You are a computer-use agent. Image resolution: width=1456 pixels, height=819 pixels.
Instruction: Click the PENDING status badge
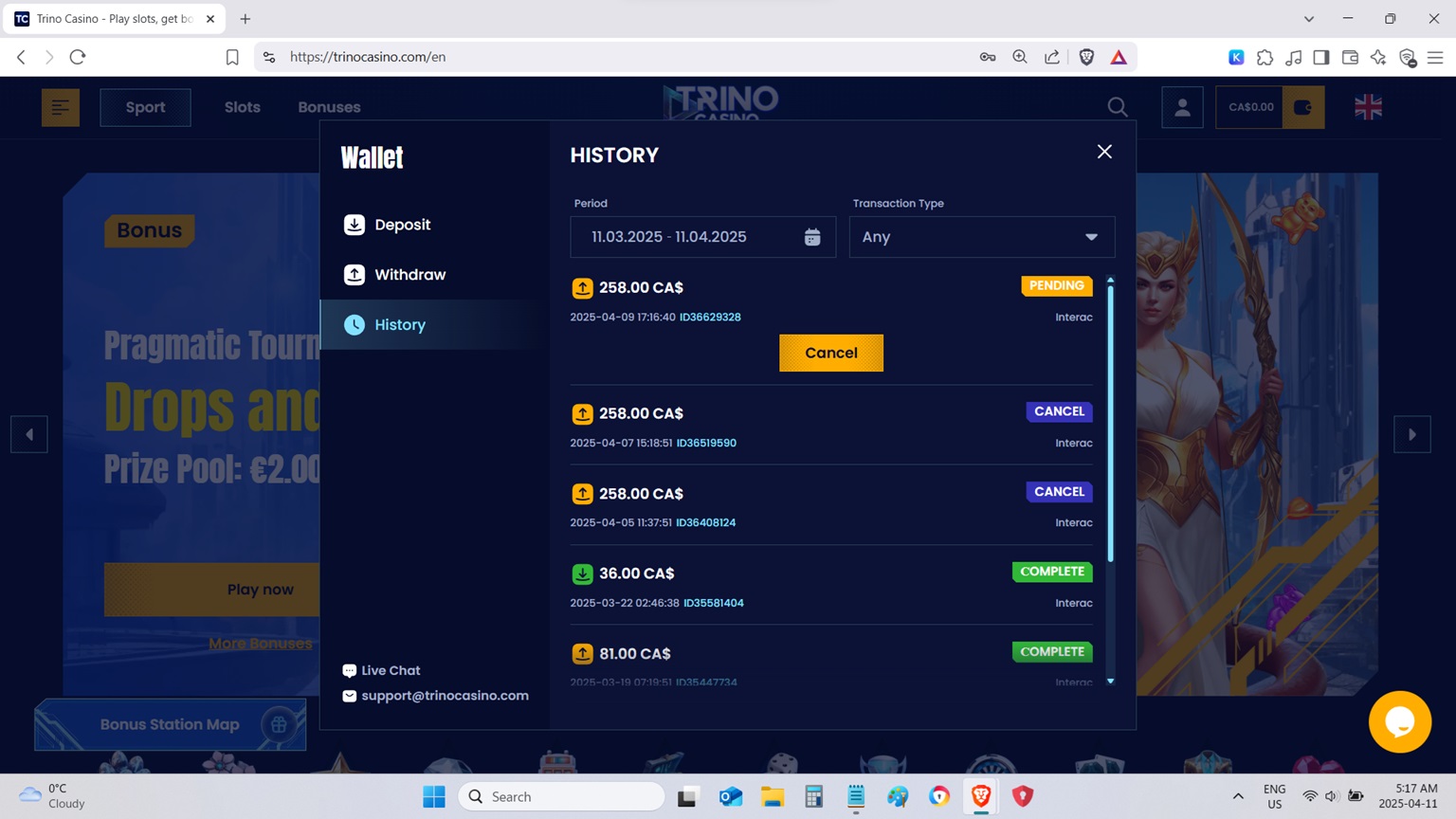(x=1057, y=285)
